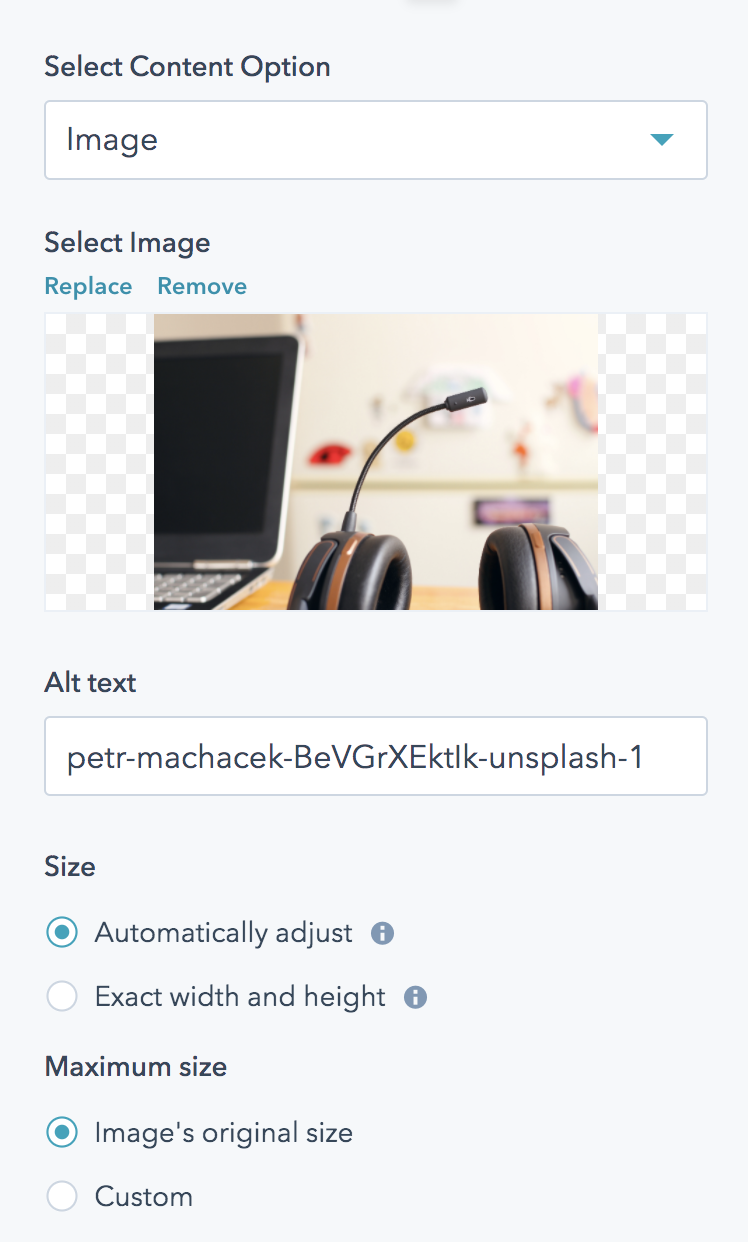748x1242 pixels.
Task: Select the Exact width and height radio button
Action: tap(62, 997)
